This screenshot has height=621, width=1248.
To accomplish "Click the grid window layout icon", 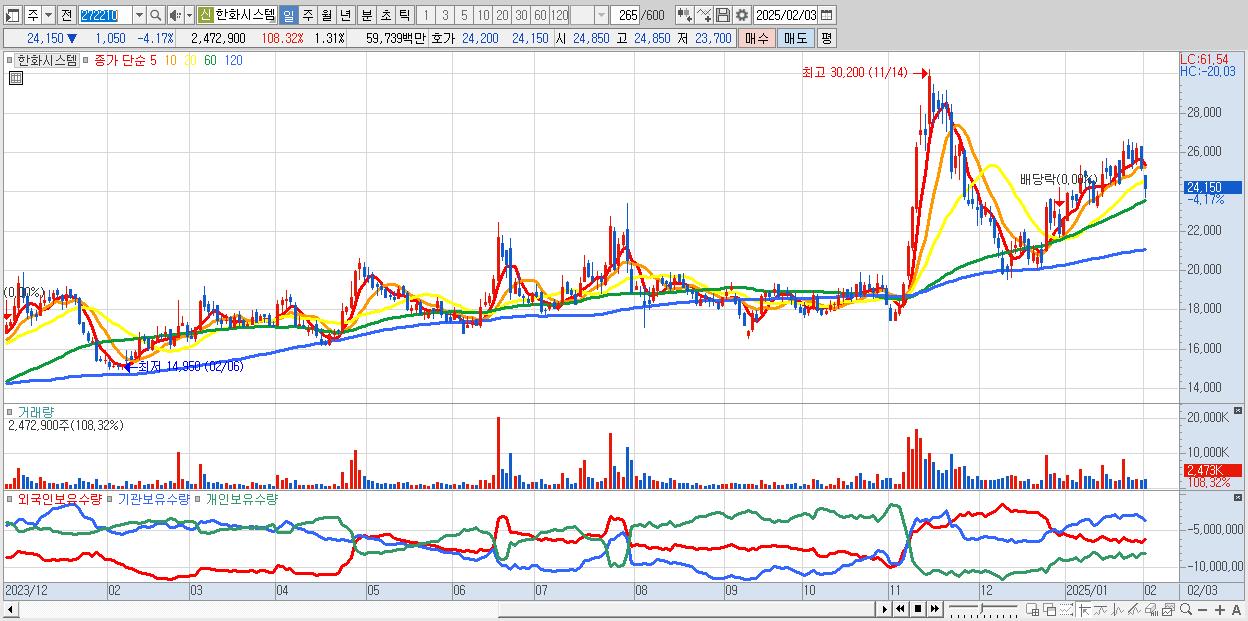I will pos(1033,609).
